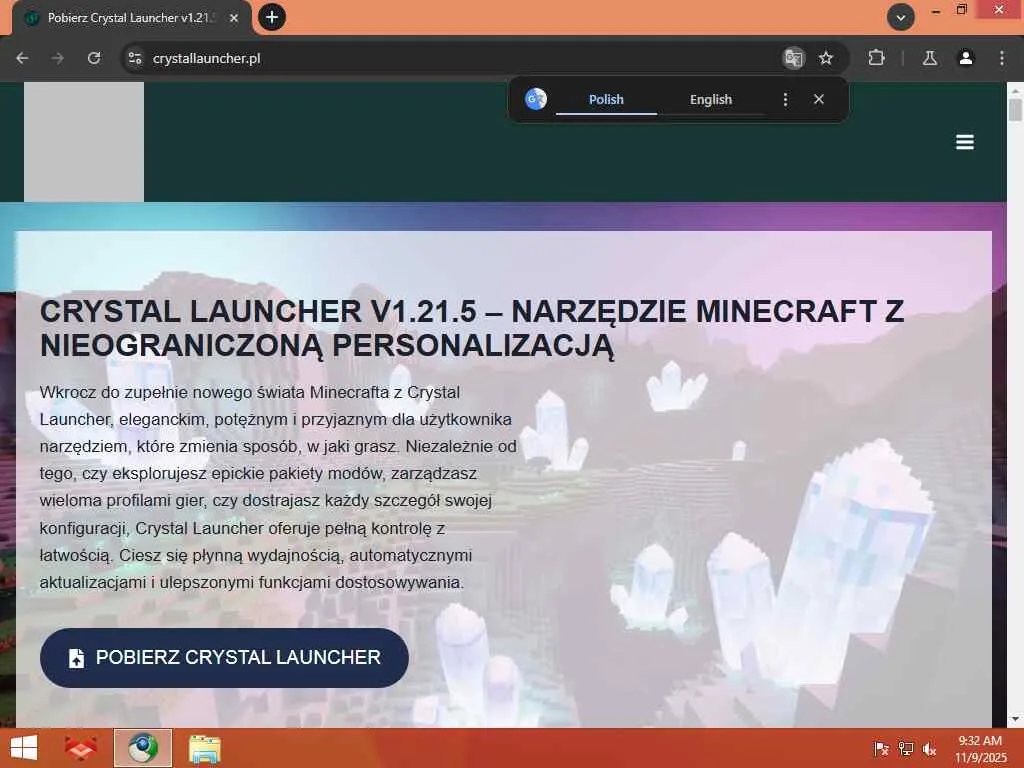Click the Google Translate logo icon
This screenshot has height=768, width=1024.
tap(536, 99)
